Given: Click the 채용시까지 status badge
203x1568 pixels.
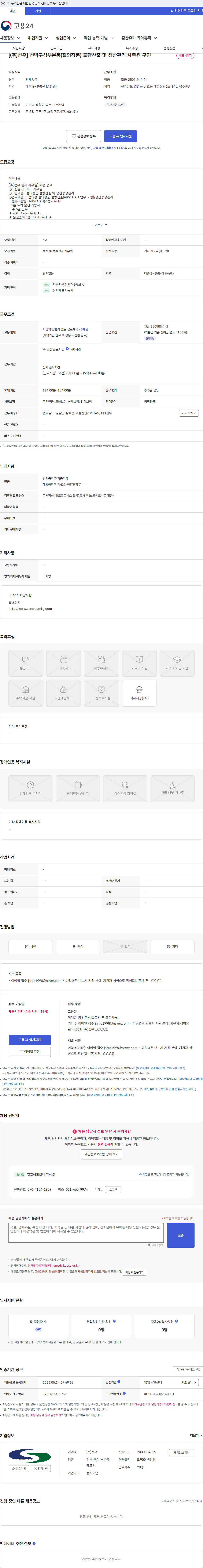Looking at the screenshot, I should point(185,55).
